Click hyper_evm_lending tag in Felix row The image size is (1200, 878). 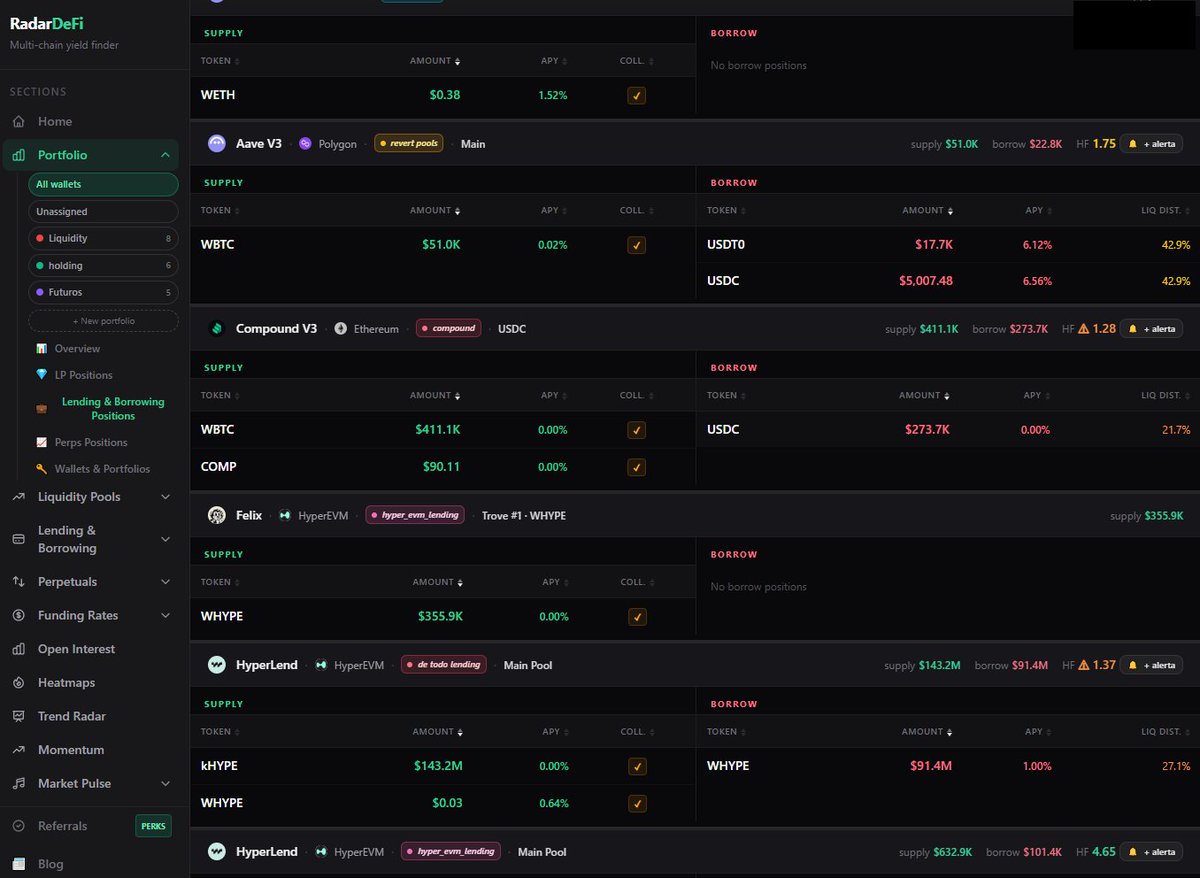(x=415, y=515)
